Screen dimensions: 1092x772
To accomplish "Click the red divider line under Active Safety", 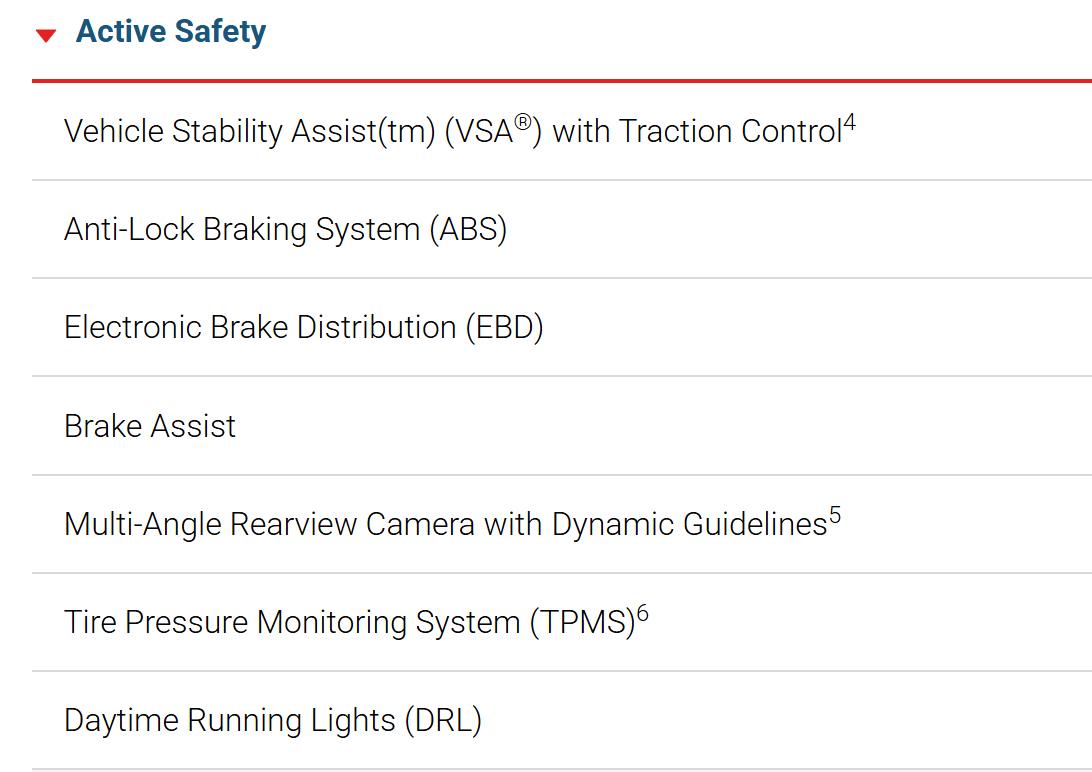I will tap(561, 81).
